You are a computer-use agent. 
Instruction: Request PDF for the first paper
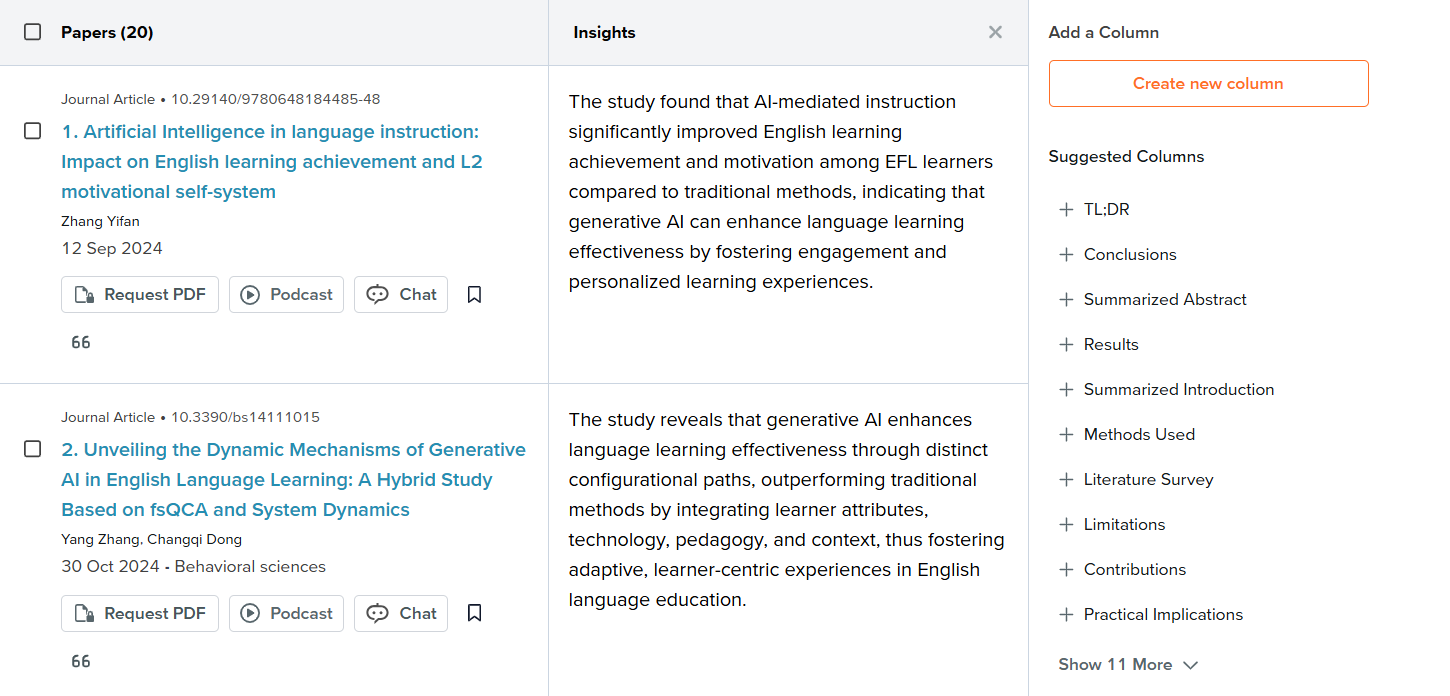140,295
